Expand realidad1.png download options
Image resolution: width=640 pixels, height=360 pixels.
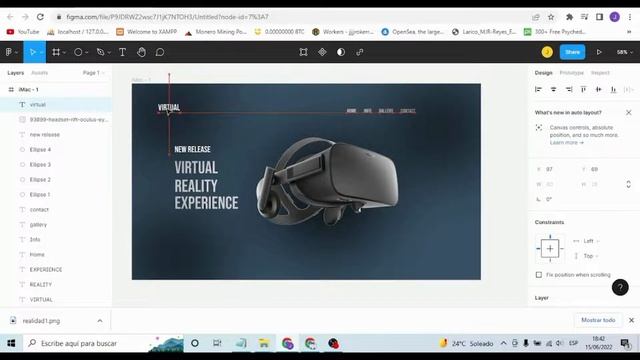100,321
